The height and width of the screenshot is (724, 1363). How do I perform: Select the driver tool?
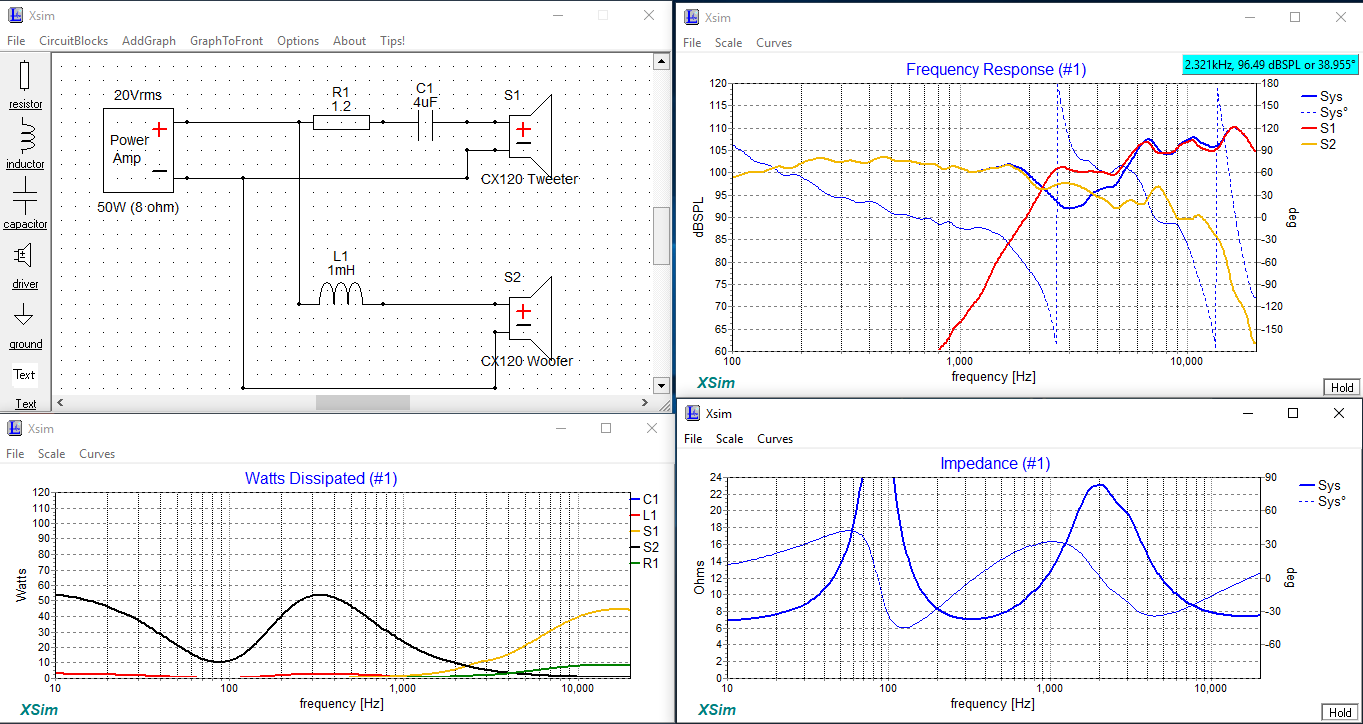click(24, 265)
